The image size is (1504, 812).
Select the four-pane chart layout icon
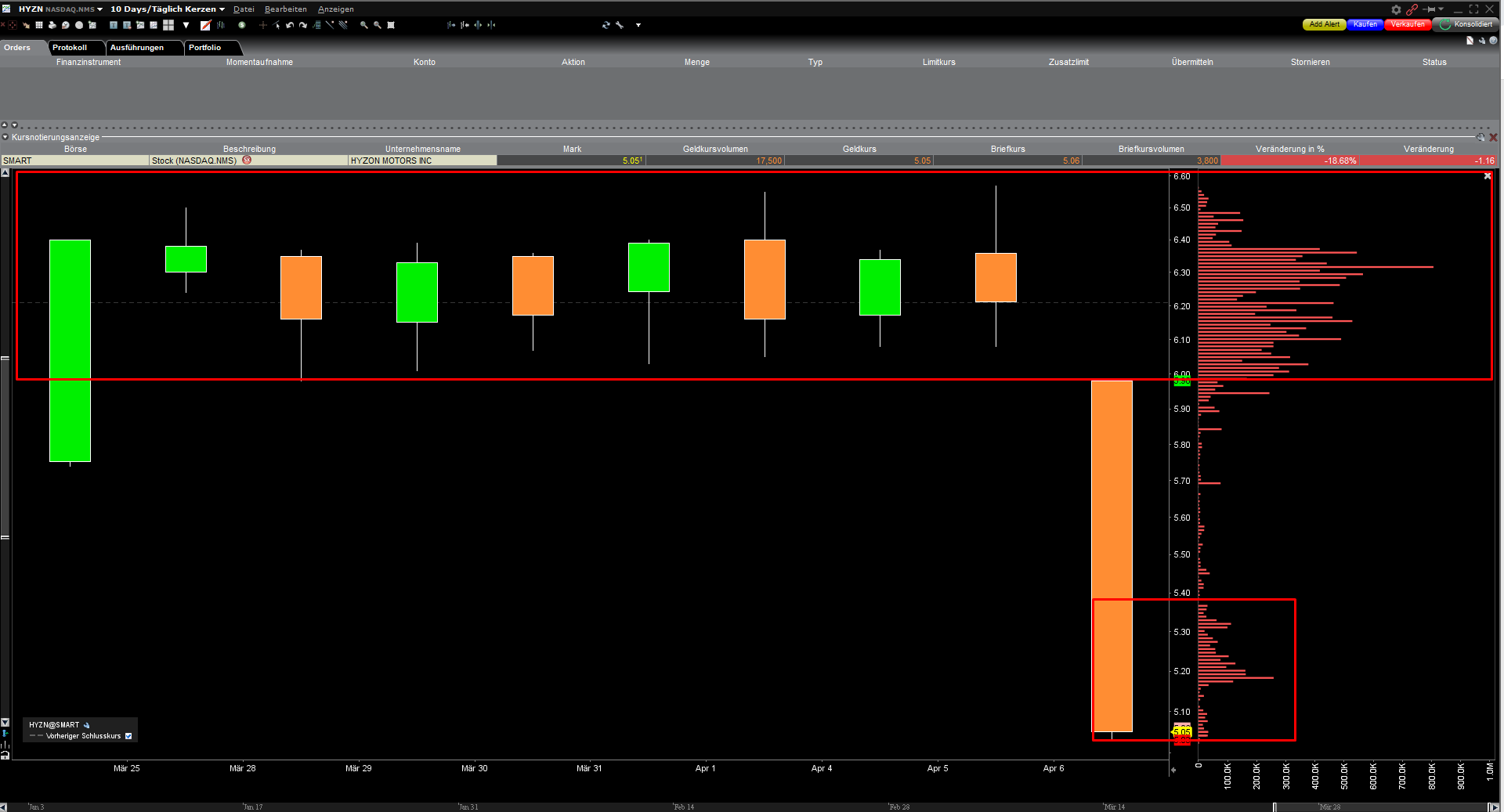point(168,25)
